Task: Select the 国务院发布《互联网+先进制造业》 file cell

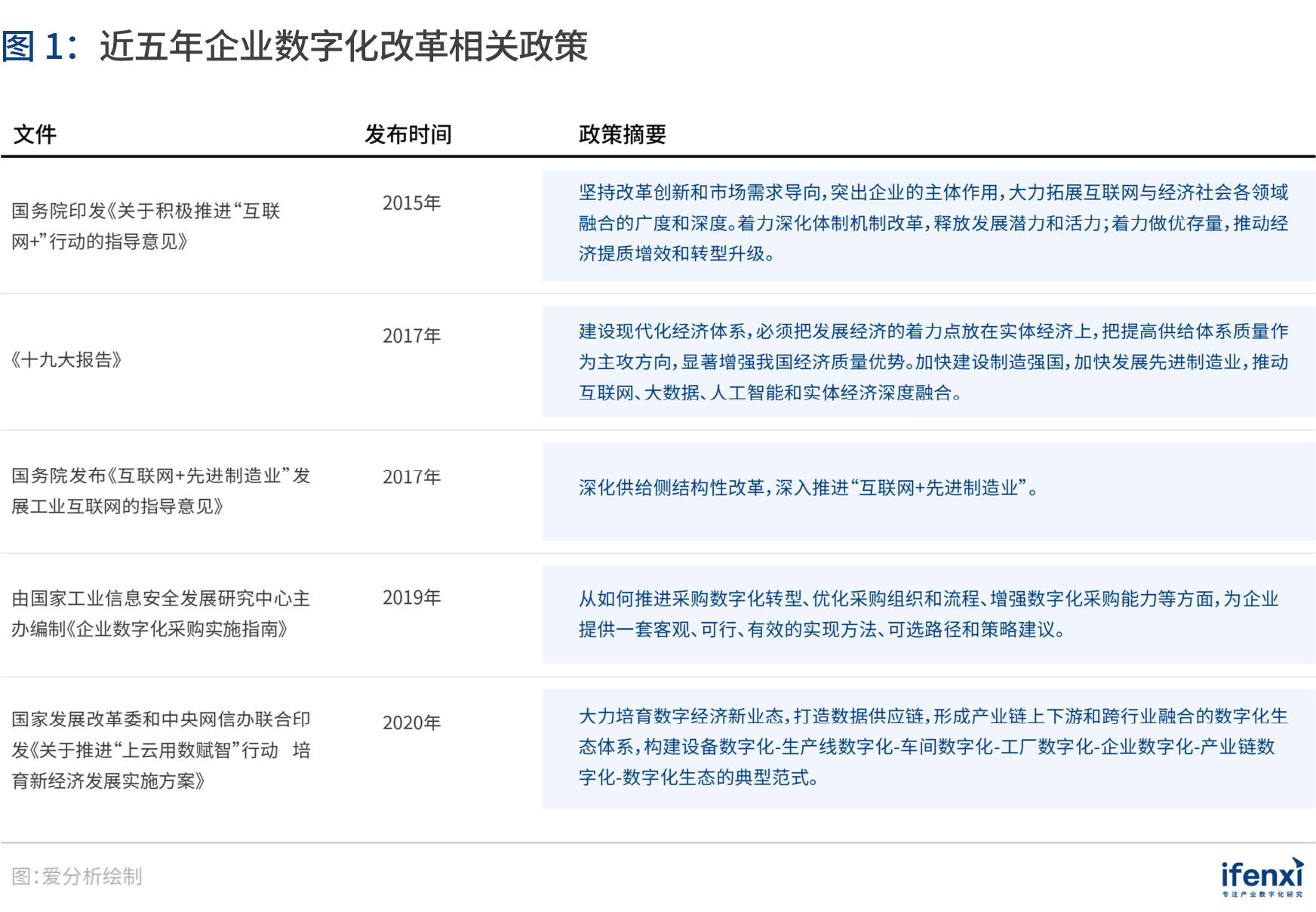Action: pyautogui.click(x=161, y=491)
